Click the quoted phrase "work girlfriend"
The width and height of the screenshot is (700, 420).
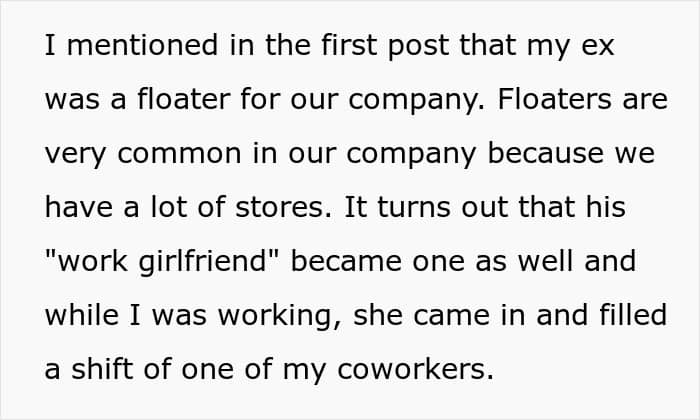[166, 262]
